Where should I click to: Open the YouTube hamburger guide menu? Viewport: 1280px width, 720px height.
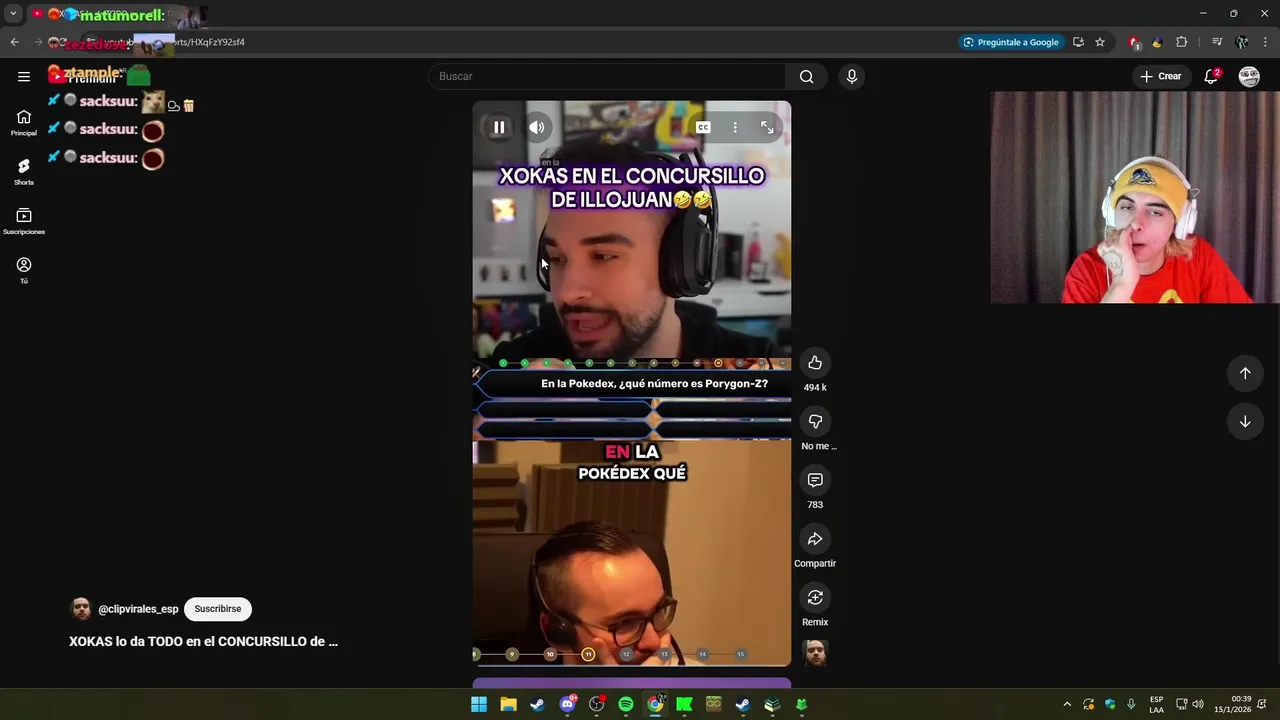(x=24, y=76)
